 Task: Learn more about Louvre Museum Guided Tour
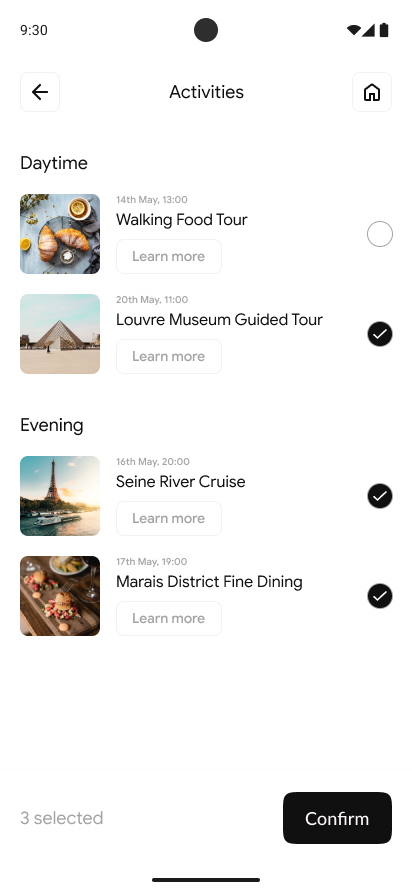[x=169, y=357]
